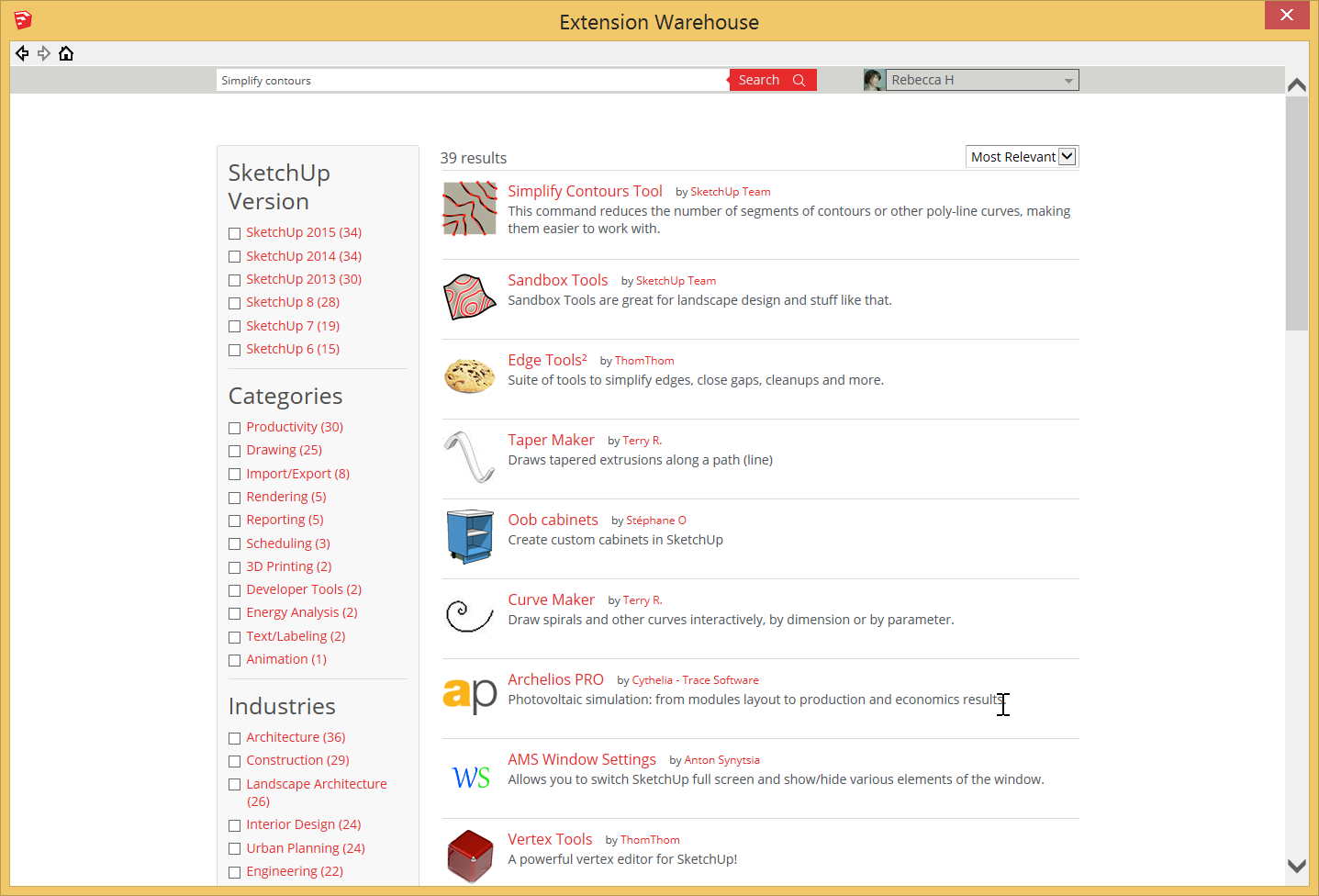Check Import/Export (8) category
The height and width of the screenshot is (896, 1319).
tap(235, 475)
